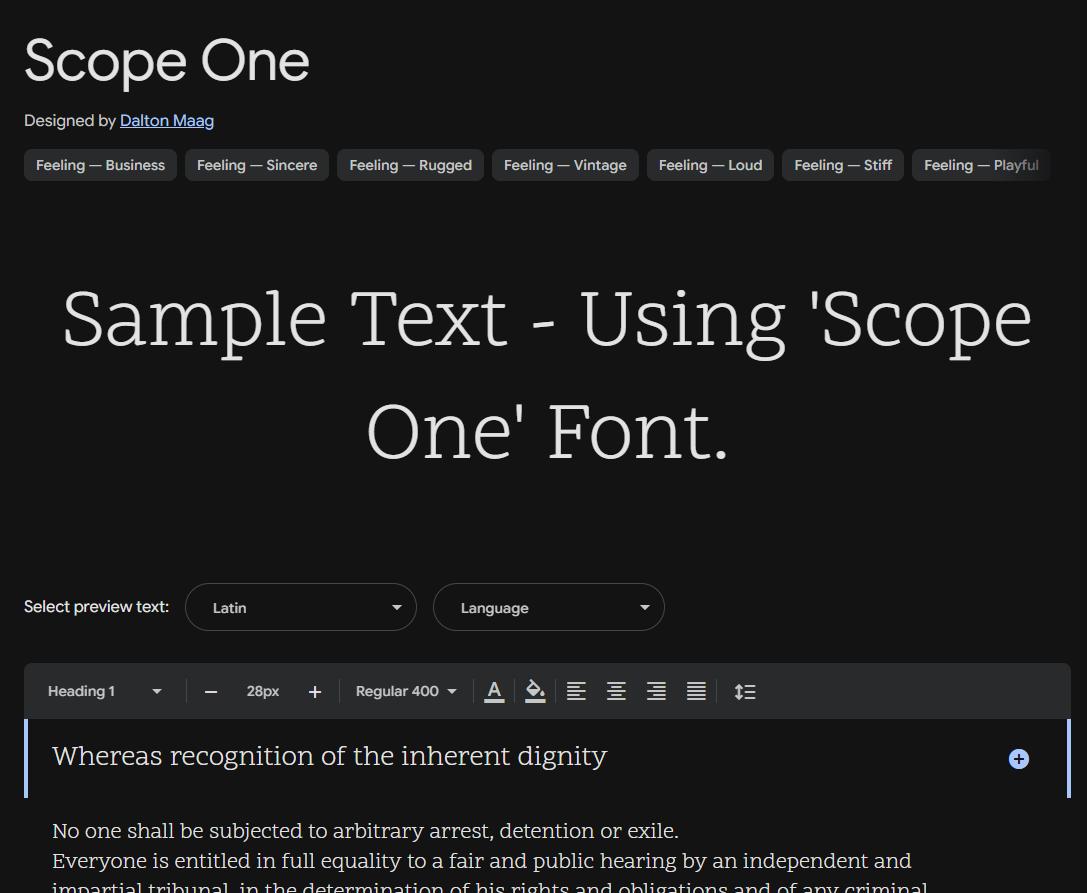Select the Feeling — Stiff tag

coord(843,165)
